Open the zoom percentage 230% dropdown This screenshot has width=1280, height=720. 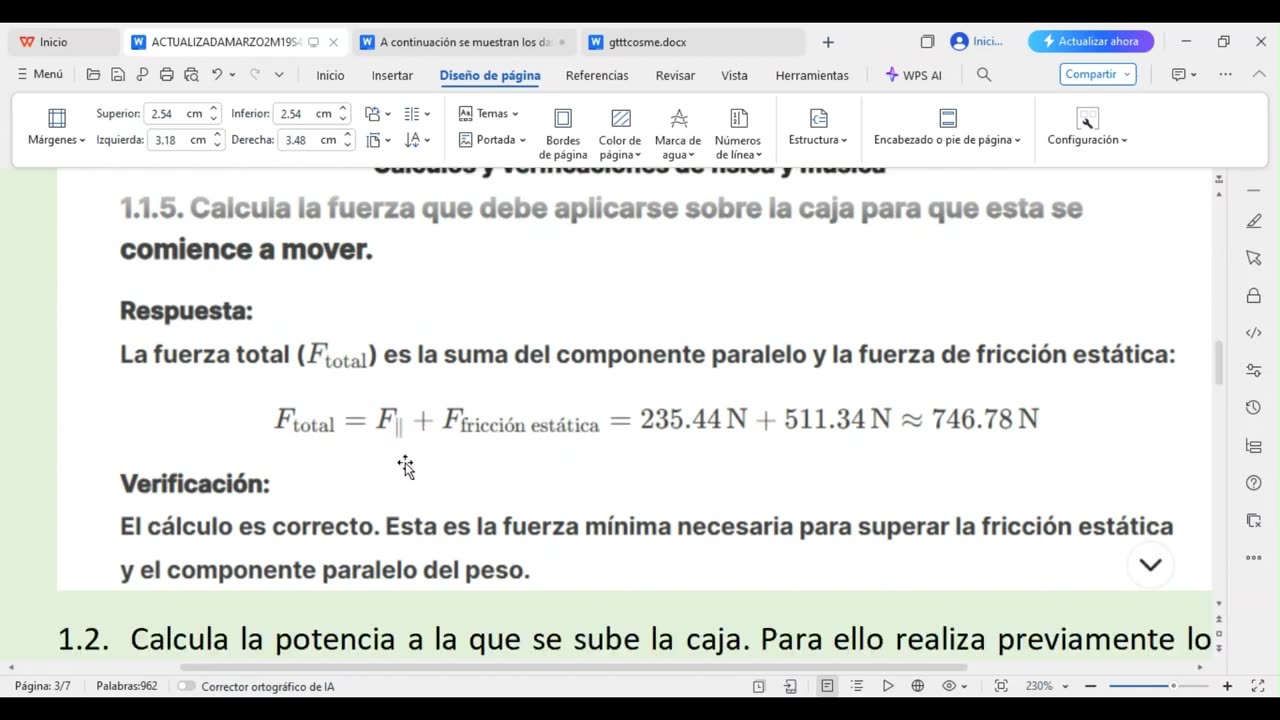pos(1045,686)
